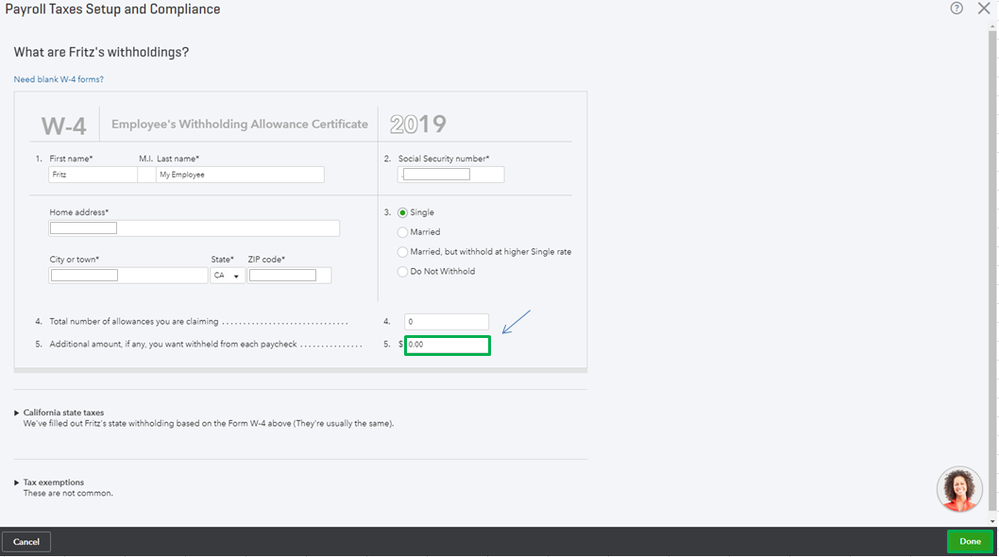Click the First name field
Screen dimensions: 999x557
point(92,174)
